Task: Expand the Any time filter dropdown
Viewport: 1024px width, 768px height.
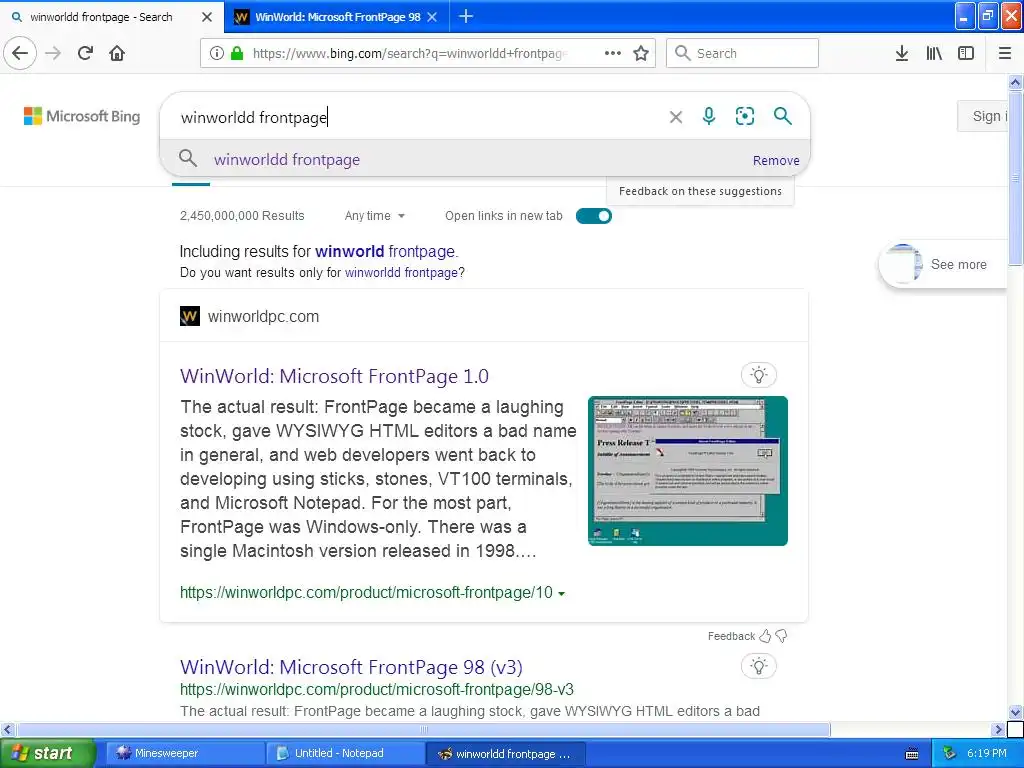Action: 375,216
